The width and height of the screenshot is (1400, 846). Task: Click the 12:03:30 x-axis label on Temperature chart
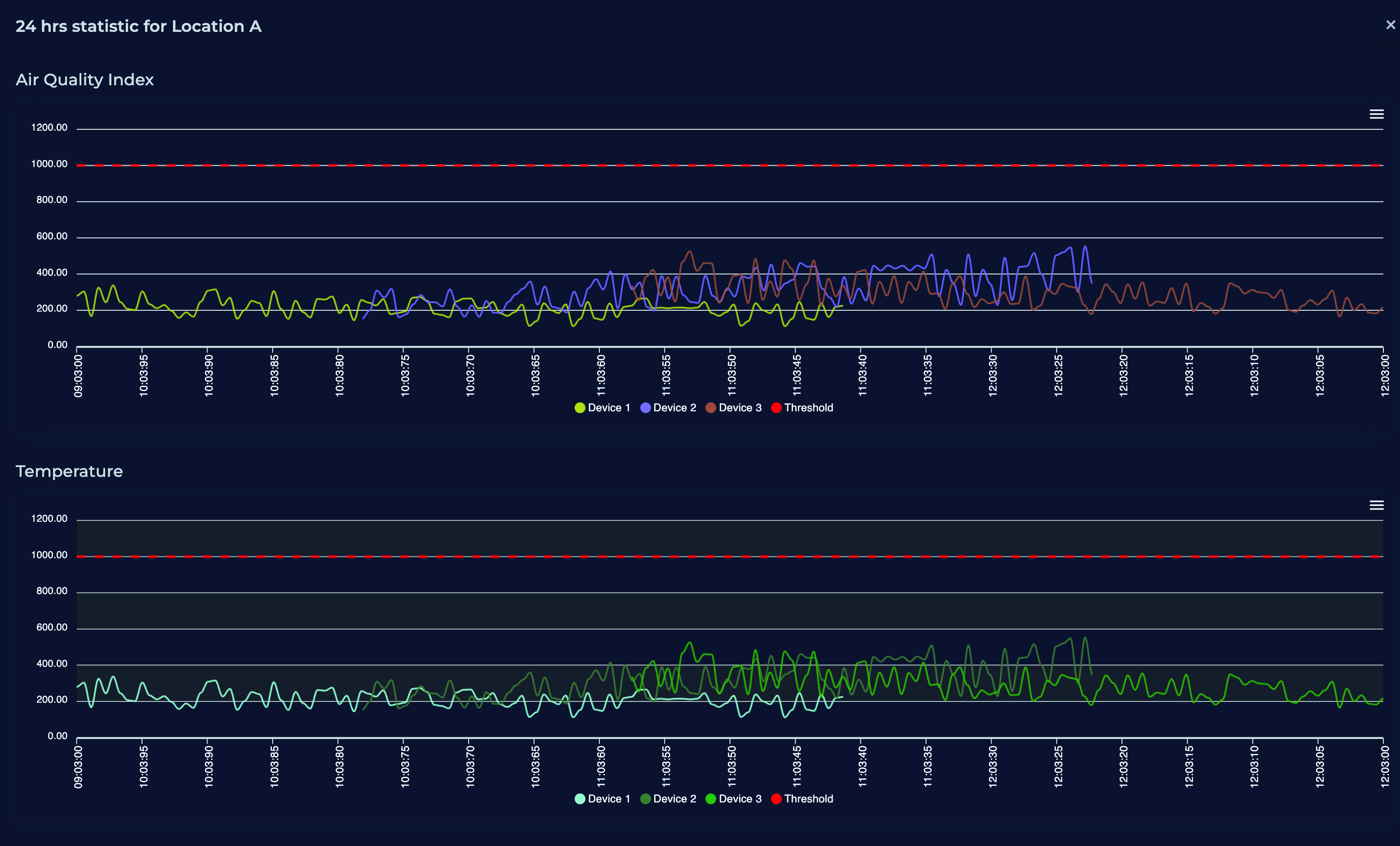click(x=992, y=767)
